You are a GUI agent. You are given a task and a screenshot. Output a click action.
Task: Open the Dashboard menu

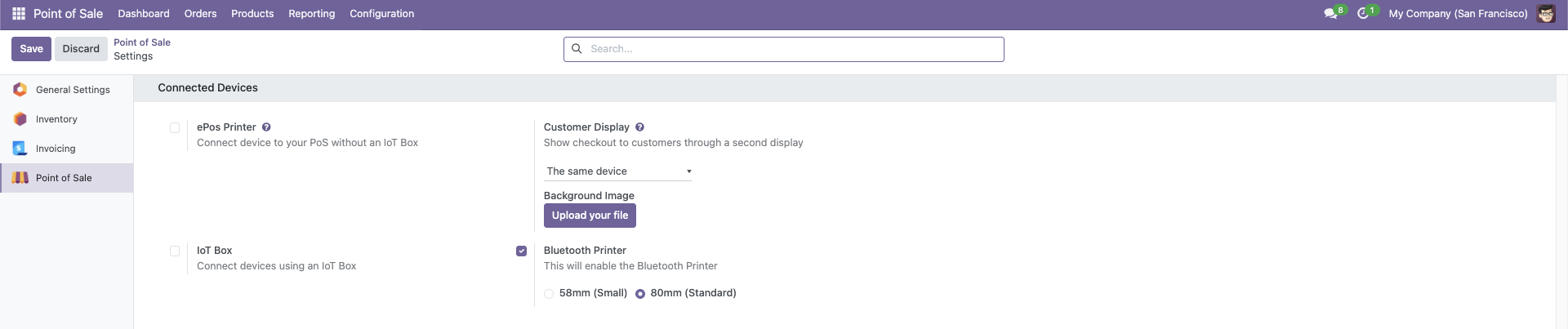(144, 14)
